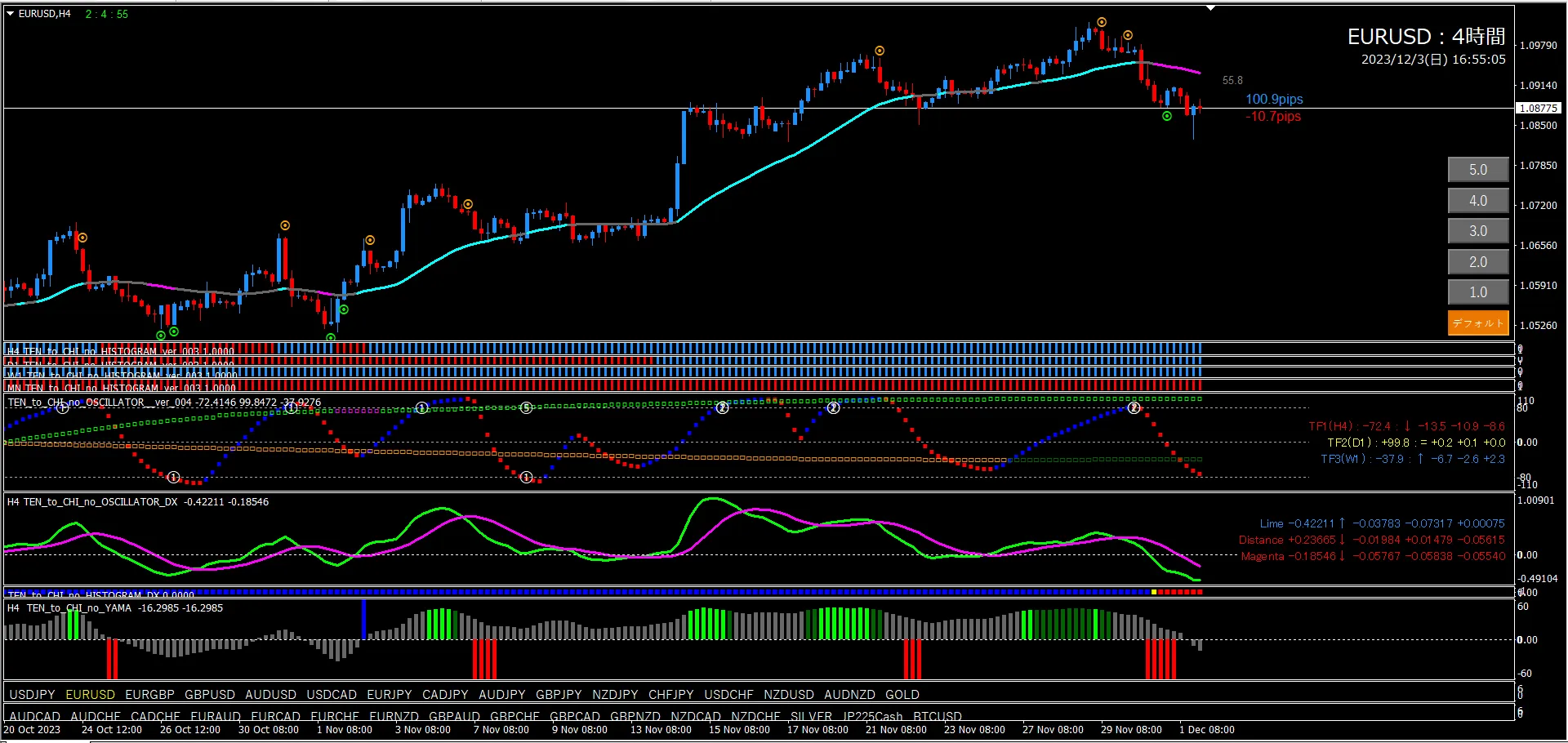Switch chart to NZDCAD symbol
This screenshot has width=1568, height=743.
696,717
